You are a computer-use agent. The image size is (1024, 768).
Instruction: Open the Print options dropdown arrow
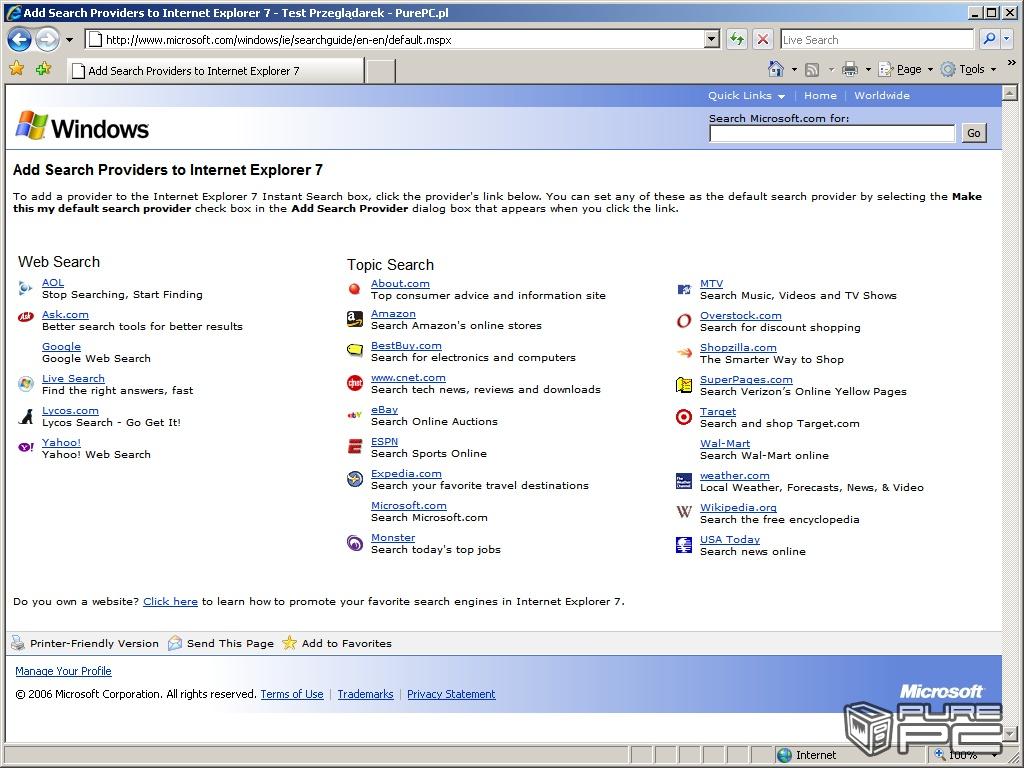click(868, 69)
